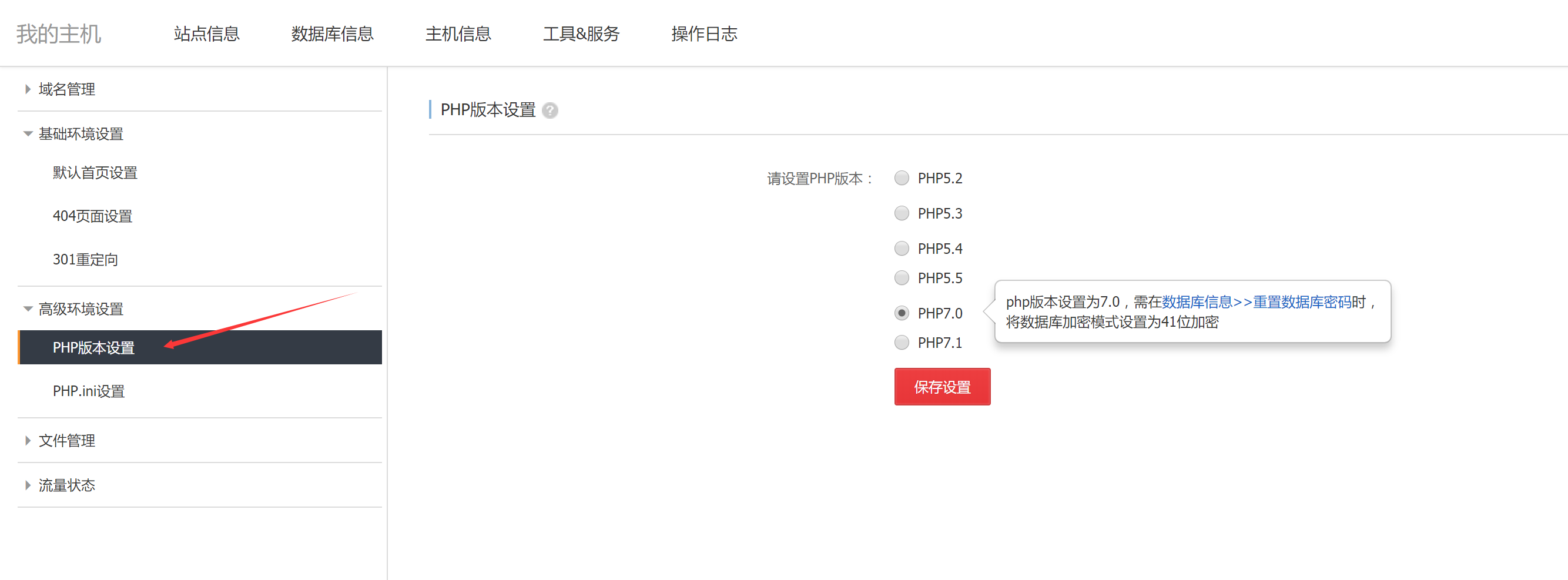Click the PHP5.2 label text

tap(940, 178)
